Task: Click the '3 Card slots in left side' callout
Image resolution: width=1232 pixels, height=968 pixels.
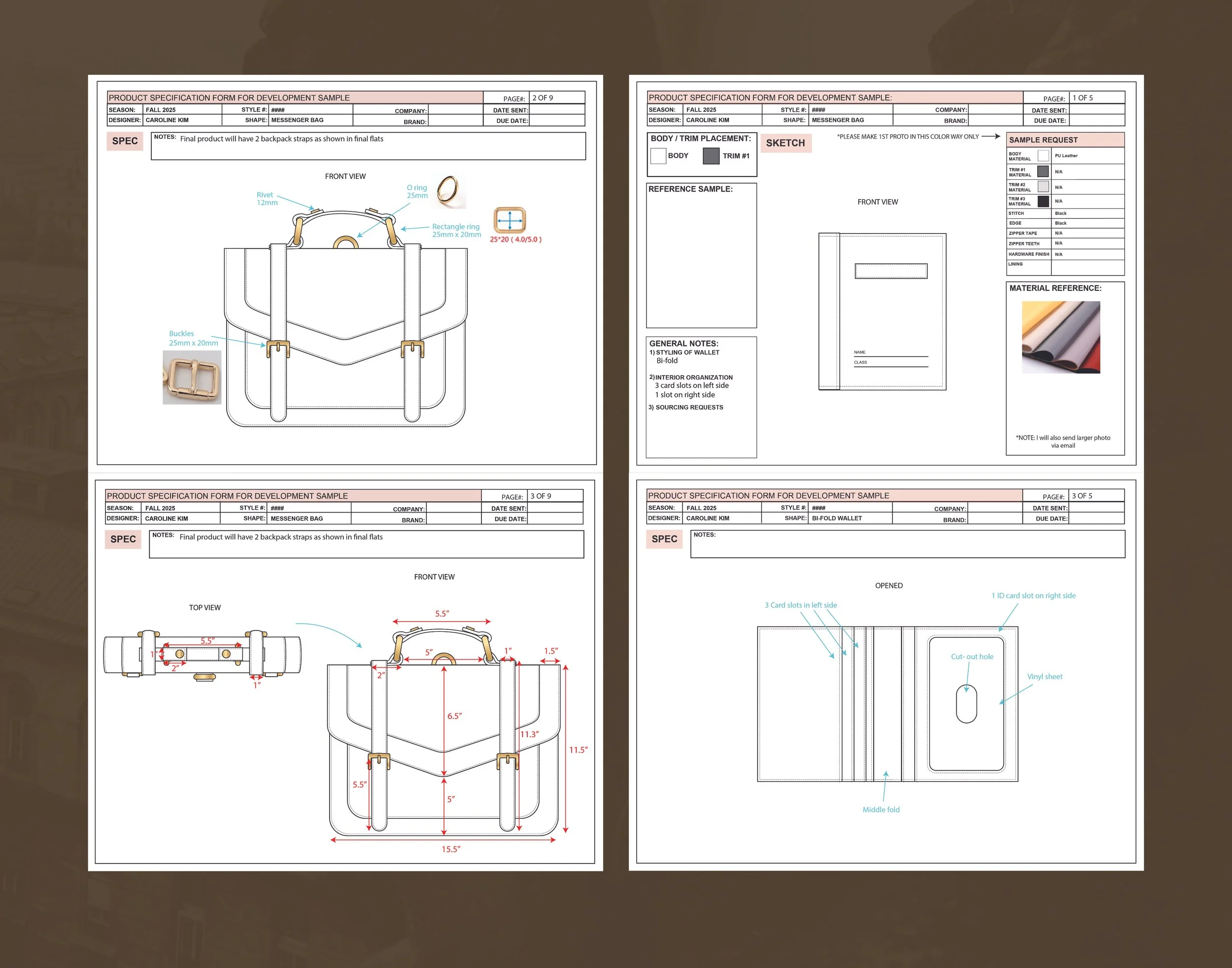Action: click(x=801, y=605)
